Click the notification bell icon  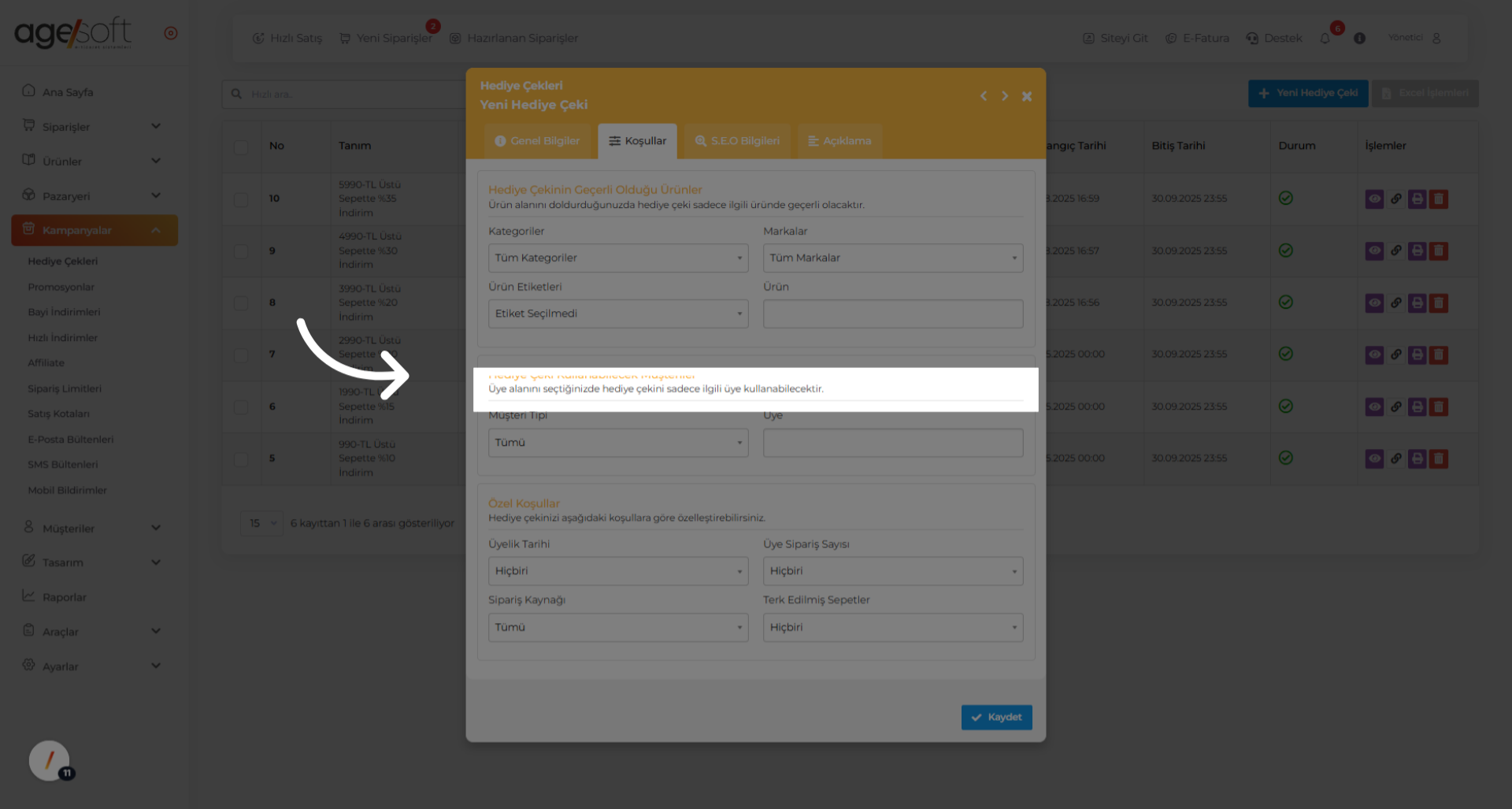pos(1325,39)
